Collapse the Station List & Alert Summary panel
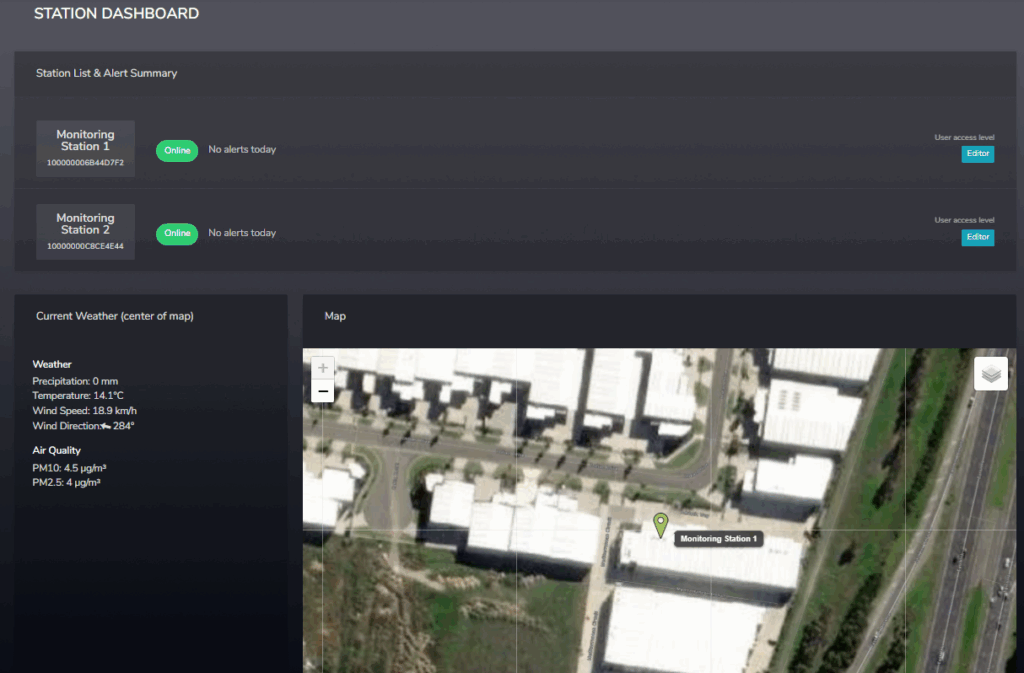This screenshot has height=673, width=1024. coord(107,73)
